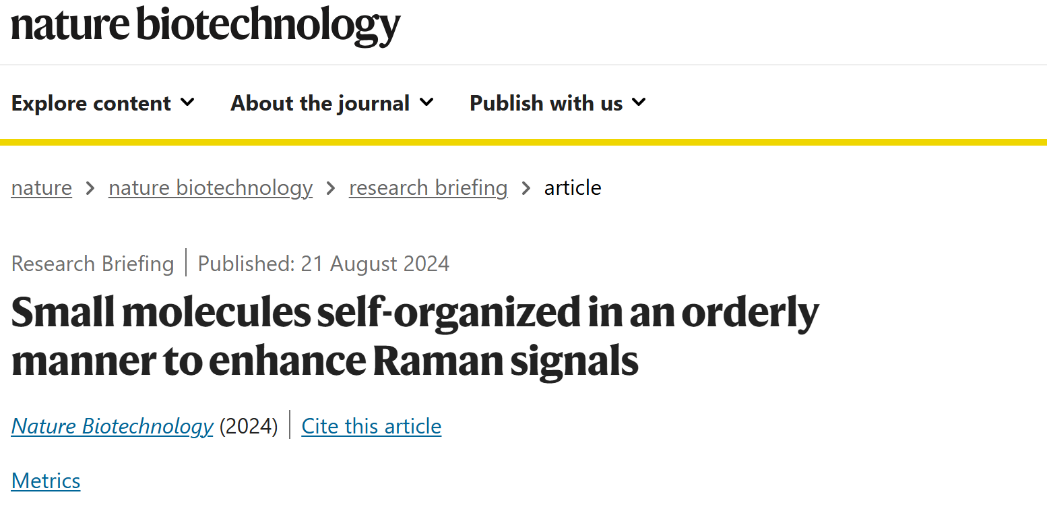Click the Research Briefing article type label

coord(93,263)
